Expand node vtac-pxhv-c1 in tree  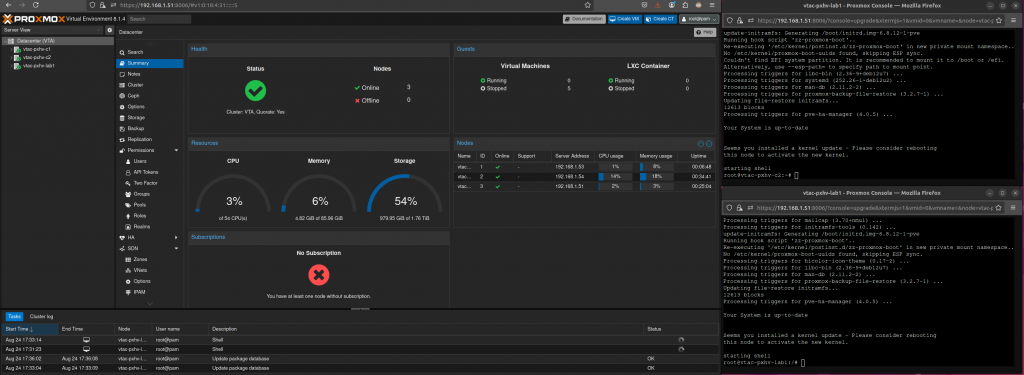click(x=12, y=49)
